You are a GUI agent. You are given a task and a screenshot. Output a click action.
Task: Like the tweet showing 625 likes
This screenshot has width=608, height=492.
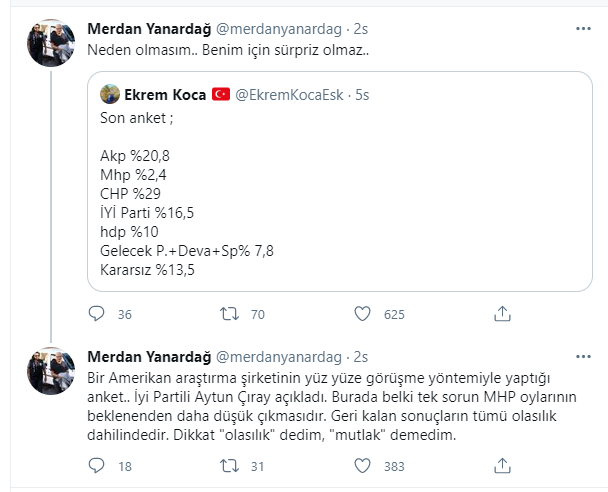pyautogui.click(x=364, y=315)
